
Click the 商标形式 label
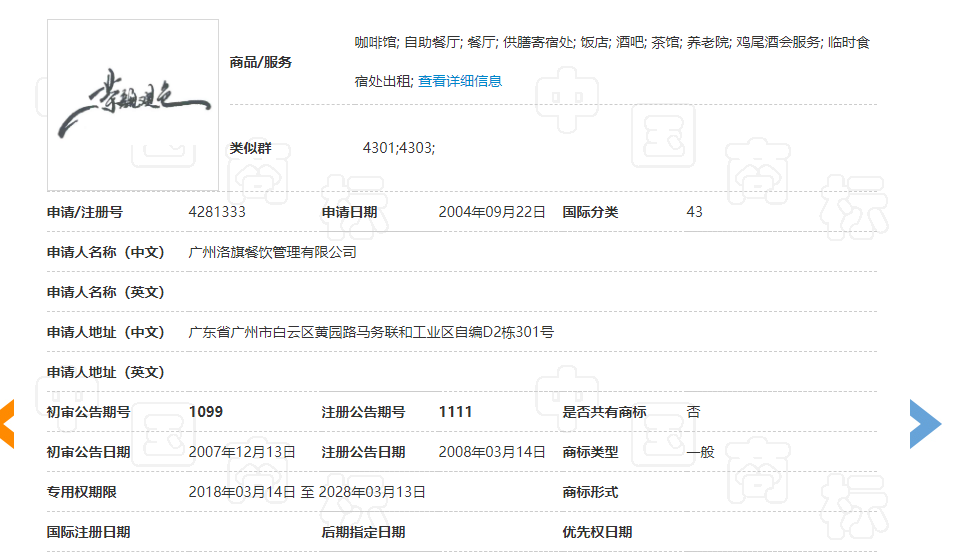coord(590,492)
